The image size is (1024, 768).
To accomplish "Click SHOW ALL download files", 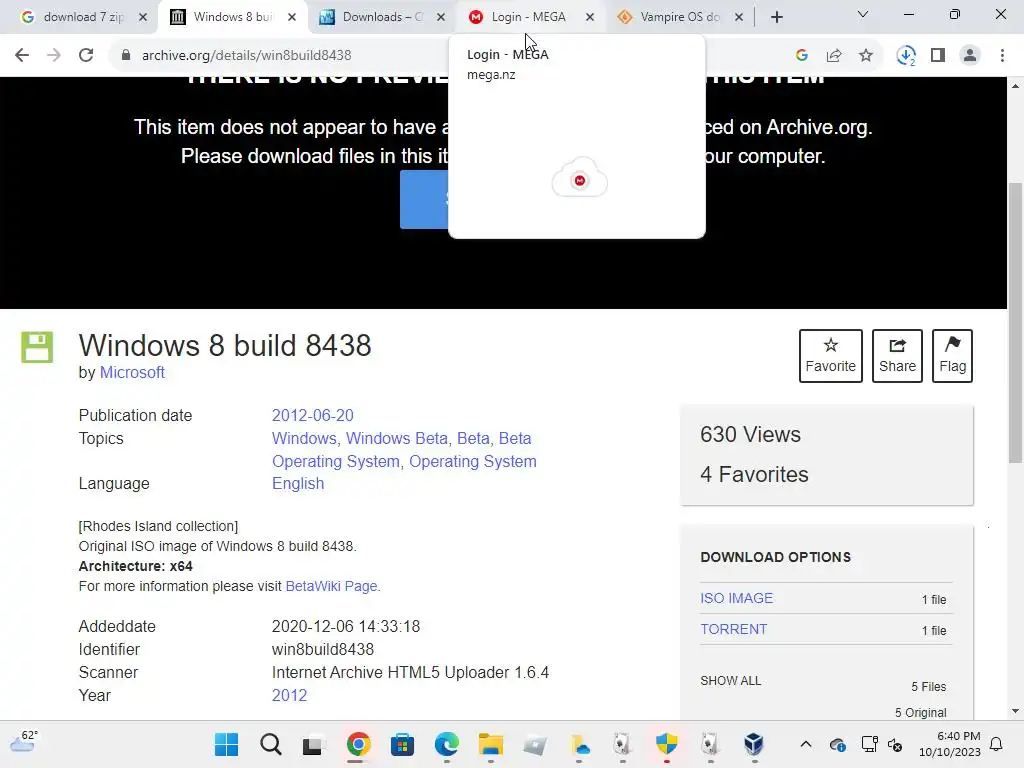I will 730,680.
